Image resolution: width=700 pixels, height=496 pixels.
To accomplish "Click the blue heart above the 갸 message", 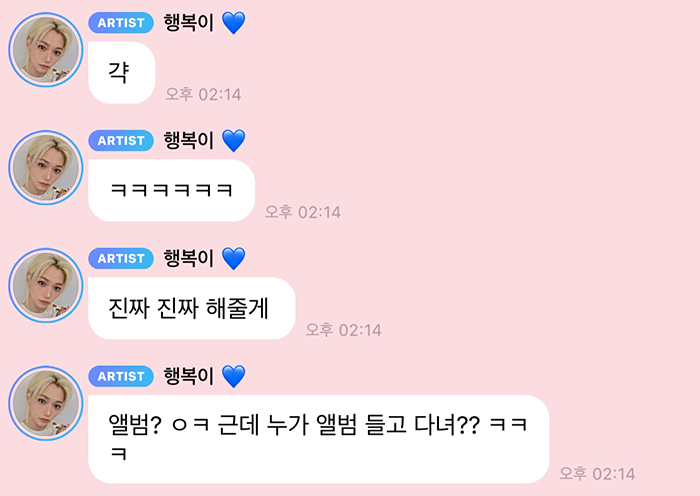I will click(x=233, y=23).
